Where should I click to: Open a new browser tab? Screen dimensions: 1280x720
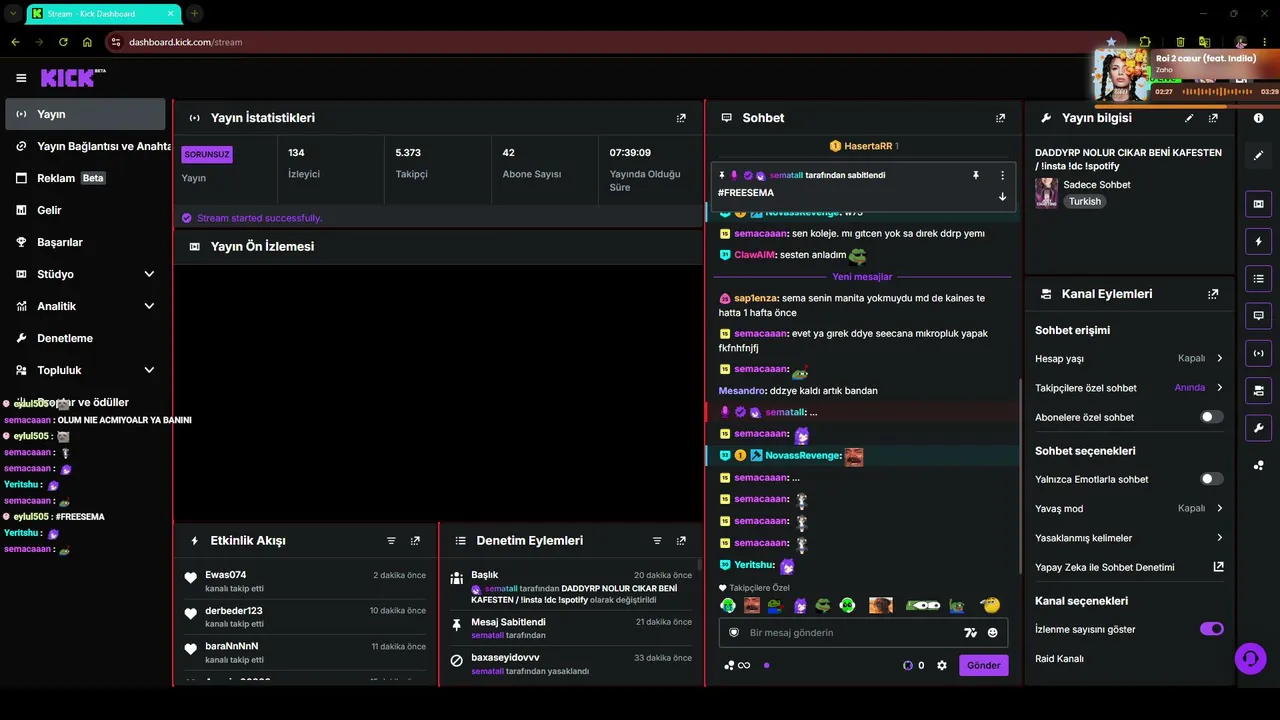(x=194, y=13)
